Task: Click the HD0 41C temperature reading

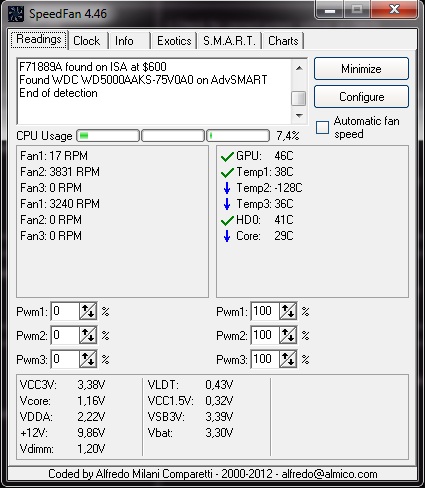Action: pos(265,220)
